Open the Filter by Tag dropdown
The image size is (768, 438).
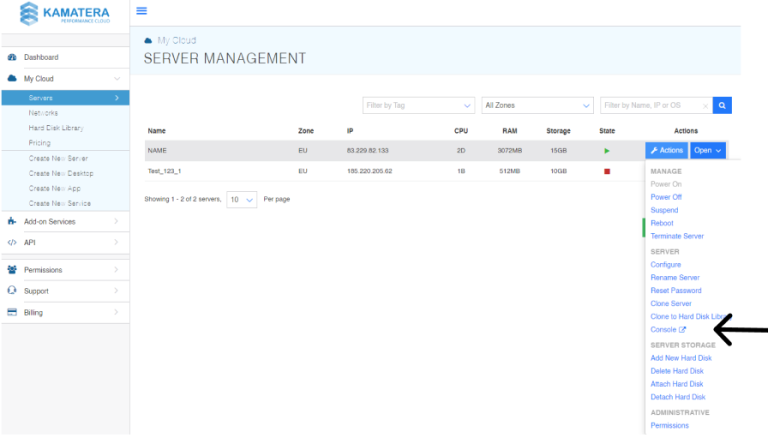pos(418,105)
